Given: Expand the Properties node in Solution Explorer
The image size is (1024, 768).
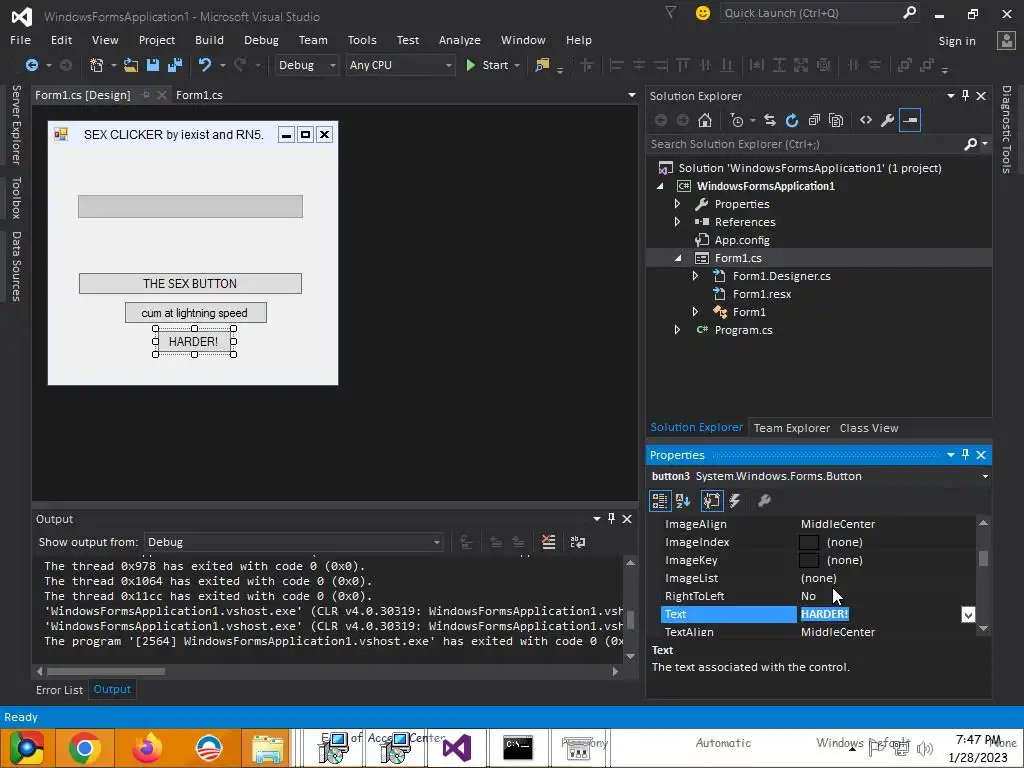Looking at the screenshot, I should coord(677,204).
